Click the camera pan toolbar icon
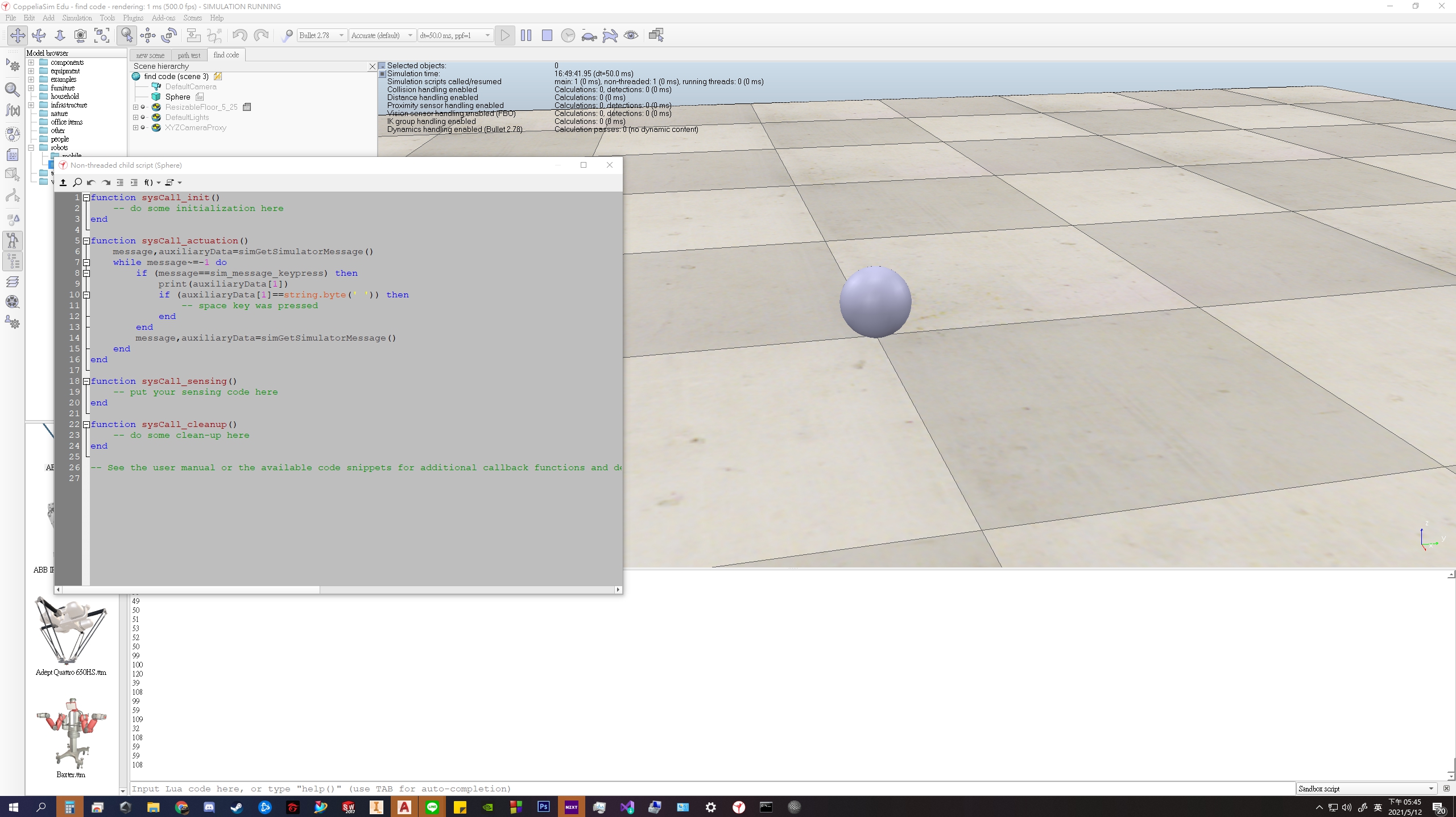The width and height of the screenshot is (1456, 817). (18, 35)
